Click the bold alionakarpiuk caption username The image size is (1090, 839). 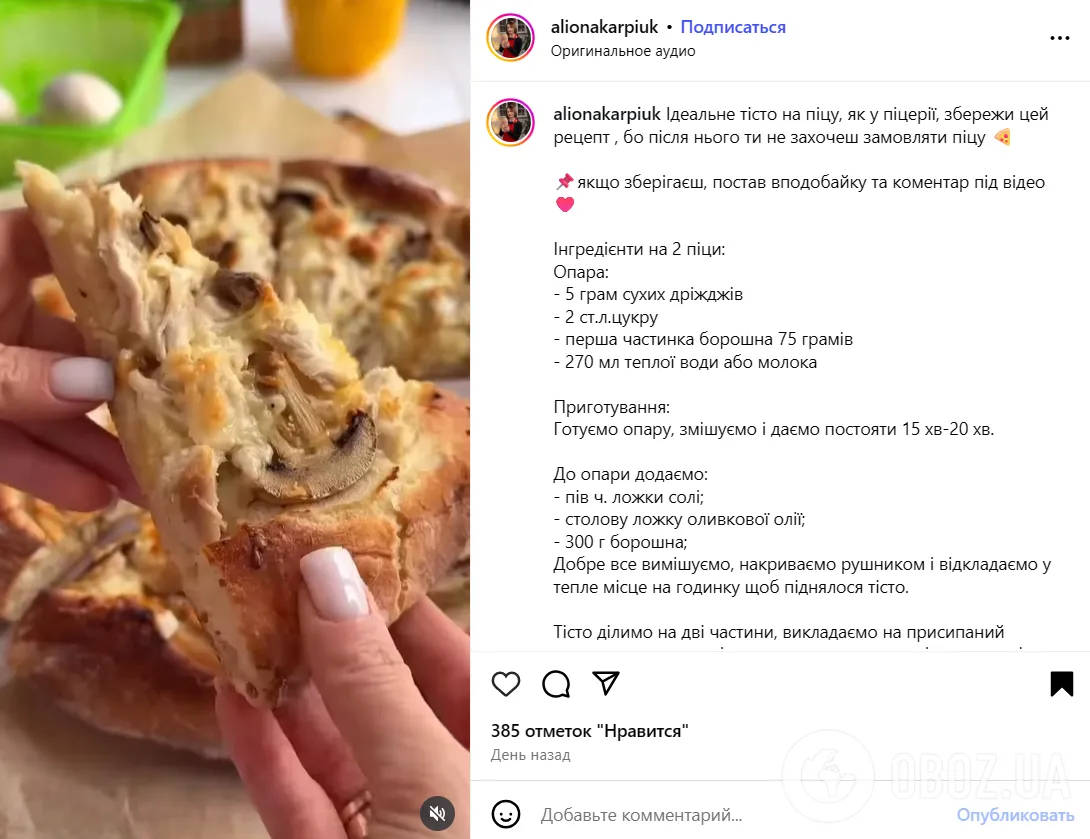(x=607, y=114)
